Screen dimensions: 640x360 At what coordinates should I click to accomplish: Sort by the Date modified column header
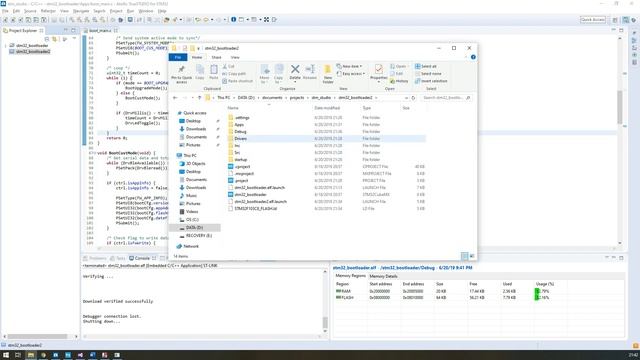(327, 108)
